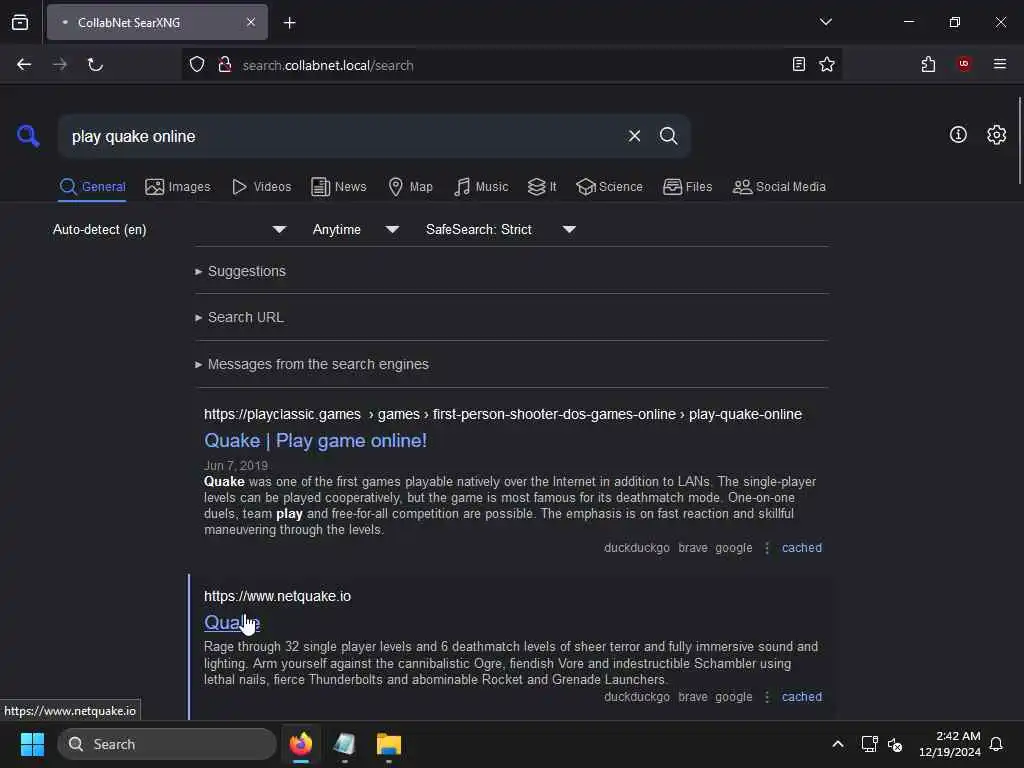The height and width of the screenshot is (768, 1024).
Task: Click the browser forward arrow
Action: [59, 65]
